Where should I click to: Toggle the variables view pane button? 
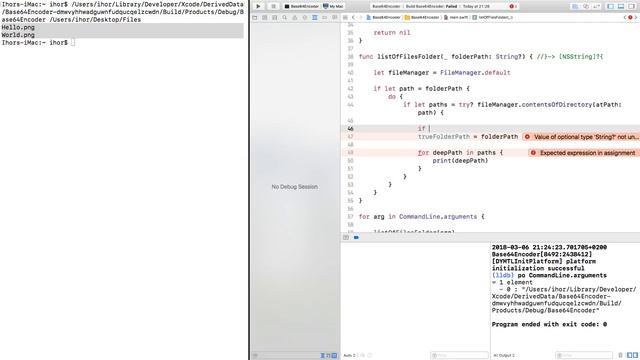click(x=629, y=356)
